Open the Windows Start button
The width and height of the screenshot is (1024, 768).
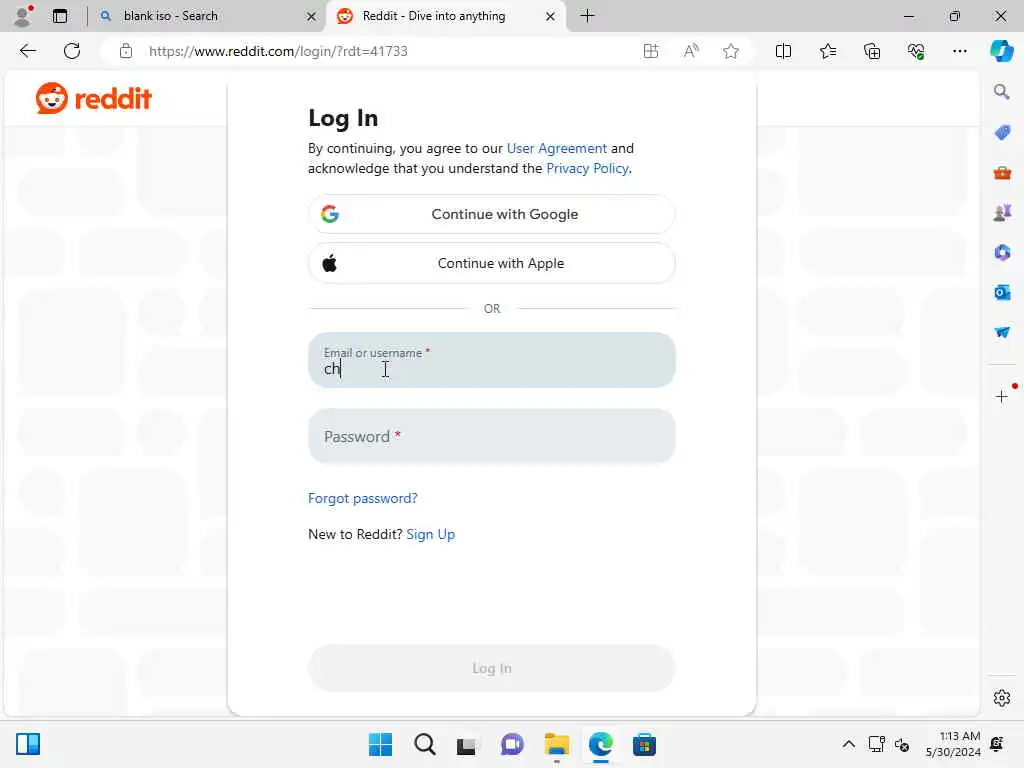pyautogui.click(x=380, y=744)
